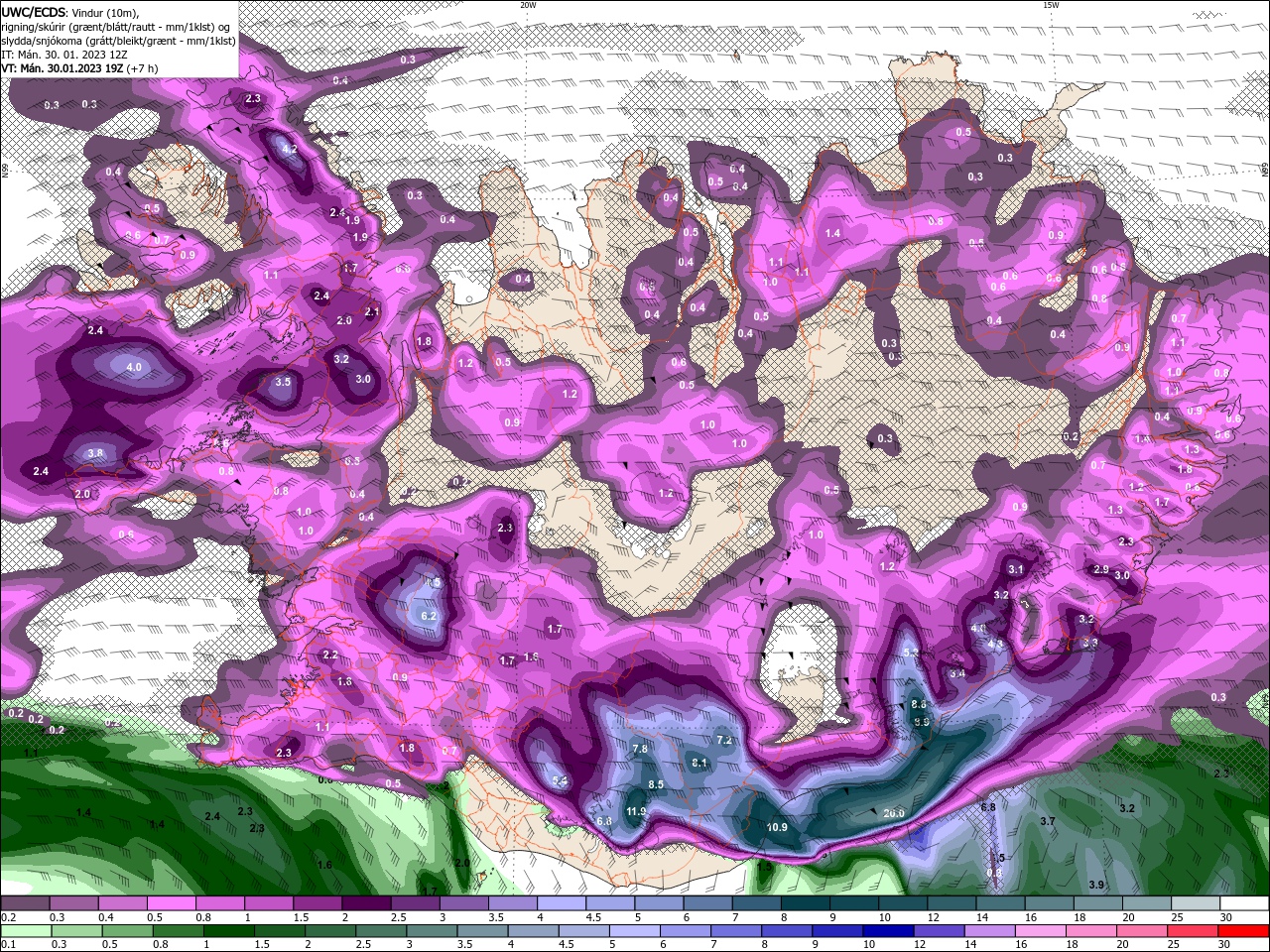Viewport: 1270px width, 952px height.
Task: Click the valid time 'VT: Mán. 30.01.2023 19Z (+7 h)'
Action: pyautogui.click(x=80, y=68)
